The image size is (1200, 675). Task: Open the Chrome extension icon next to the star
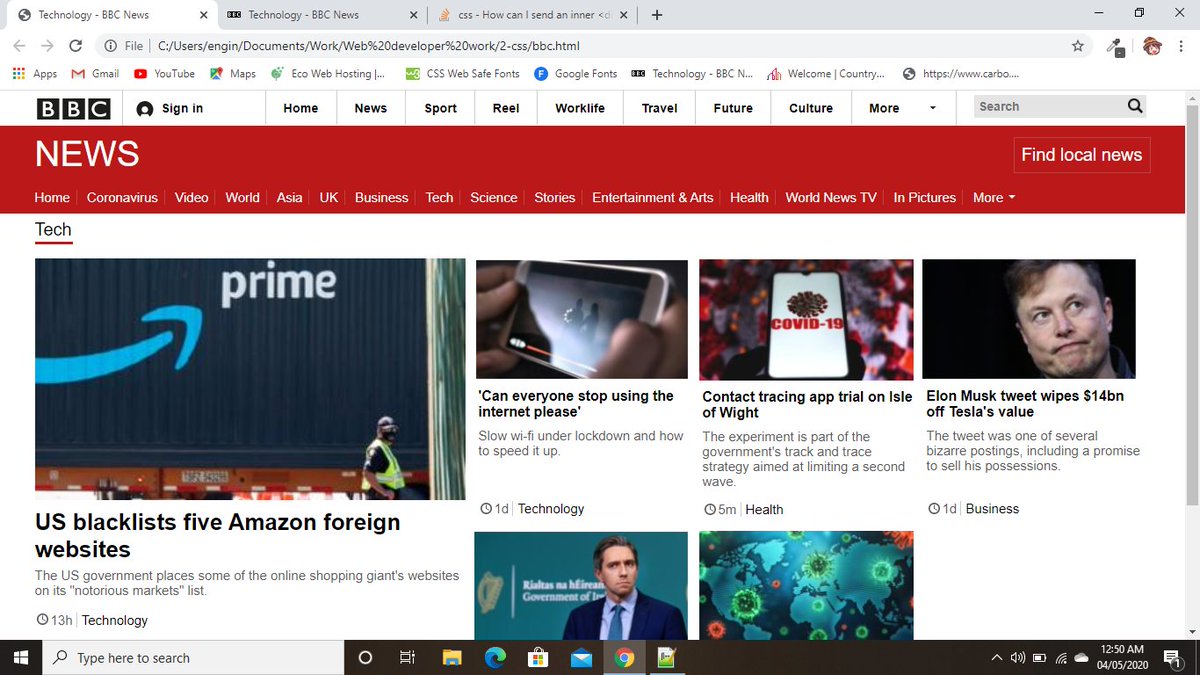1117,46
